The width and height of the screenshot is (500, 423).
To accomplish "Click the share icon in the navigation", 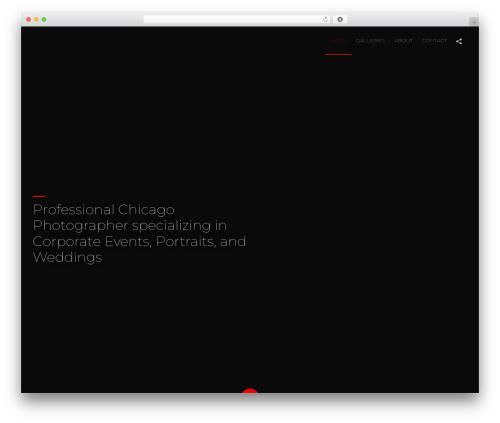I will [x=459, y=41].
